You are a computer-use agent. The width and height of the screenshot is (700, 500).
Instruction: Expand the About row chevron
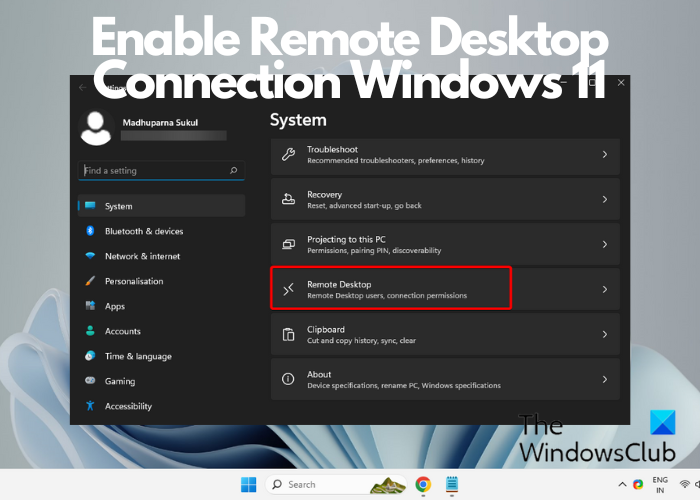[605, 379]
